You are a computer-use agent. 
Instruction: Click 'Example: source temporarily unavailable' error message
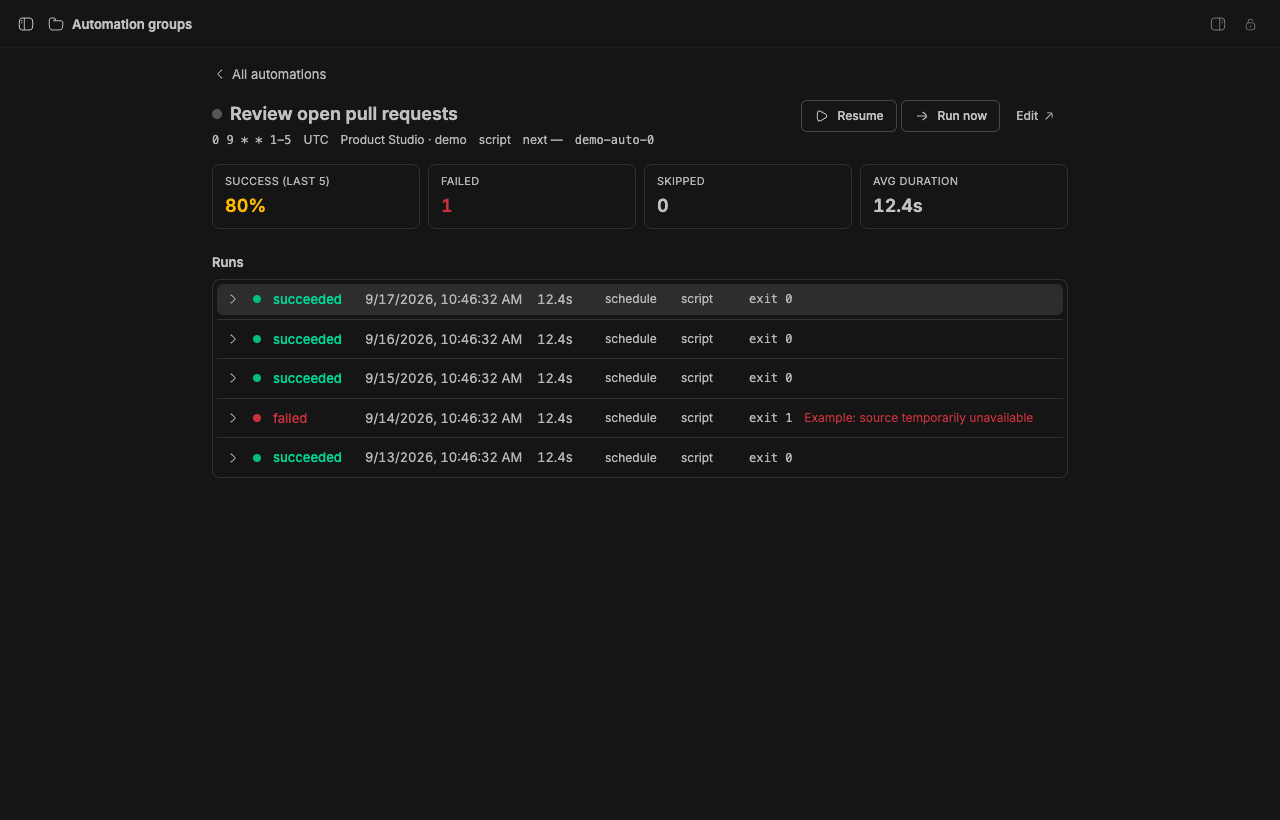[x=918, y=418]
